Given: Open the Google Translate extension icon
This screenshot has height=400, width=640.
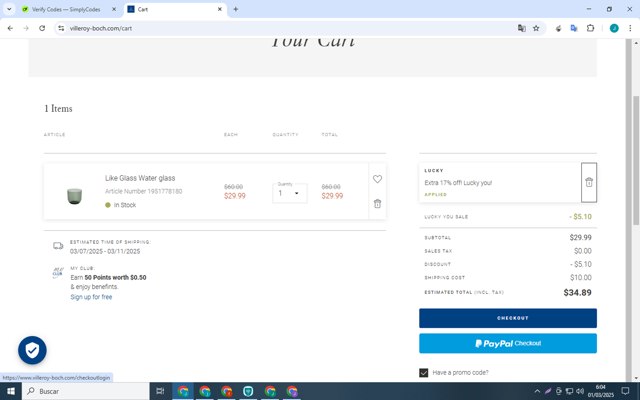Looking at the screenshot, I should click(x=574, y=28).
